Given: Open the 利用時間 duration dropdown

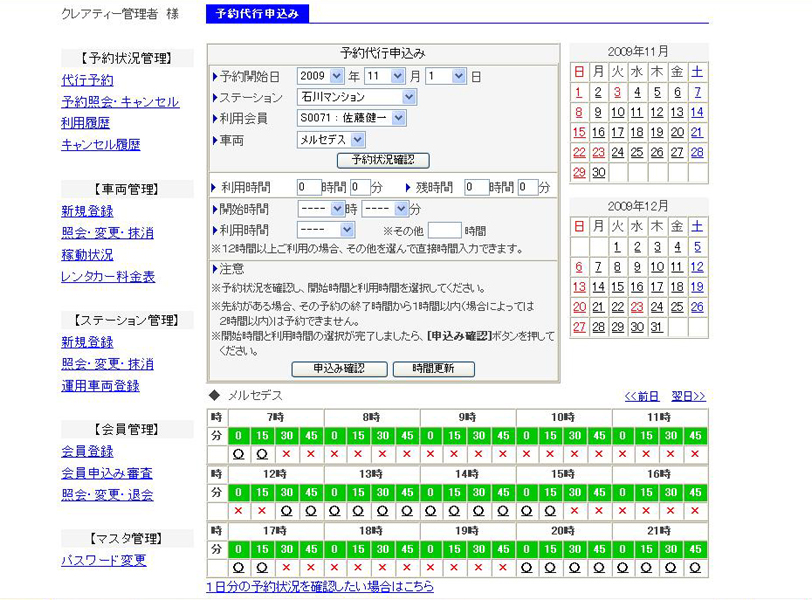Looking at the screenshot, I should click(x=326, y=229).
